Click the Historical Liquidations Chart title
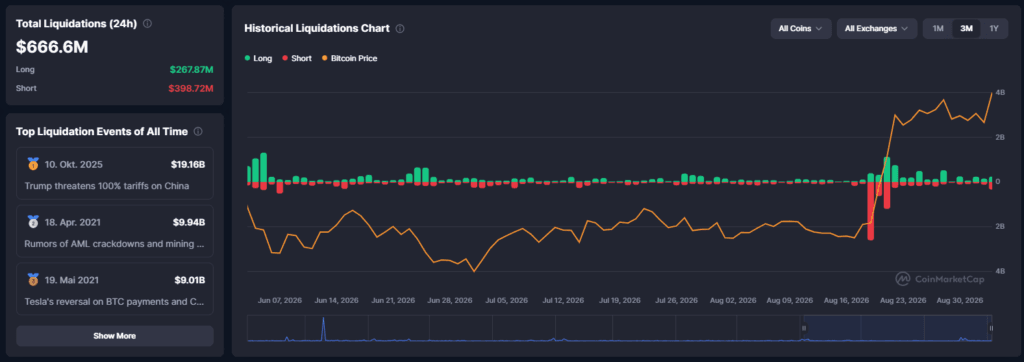1024x362 pixels. pos(317,29)
